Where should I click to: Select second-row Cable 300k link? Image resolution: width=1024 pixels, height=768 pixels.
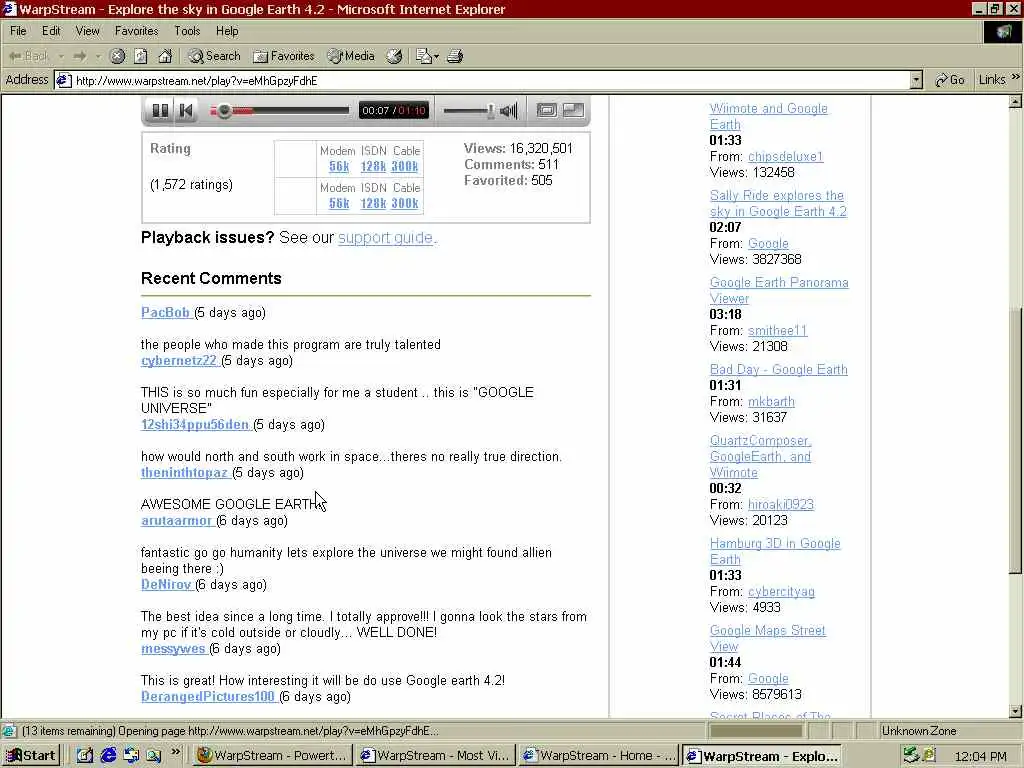(x=405, y=203)
